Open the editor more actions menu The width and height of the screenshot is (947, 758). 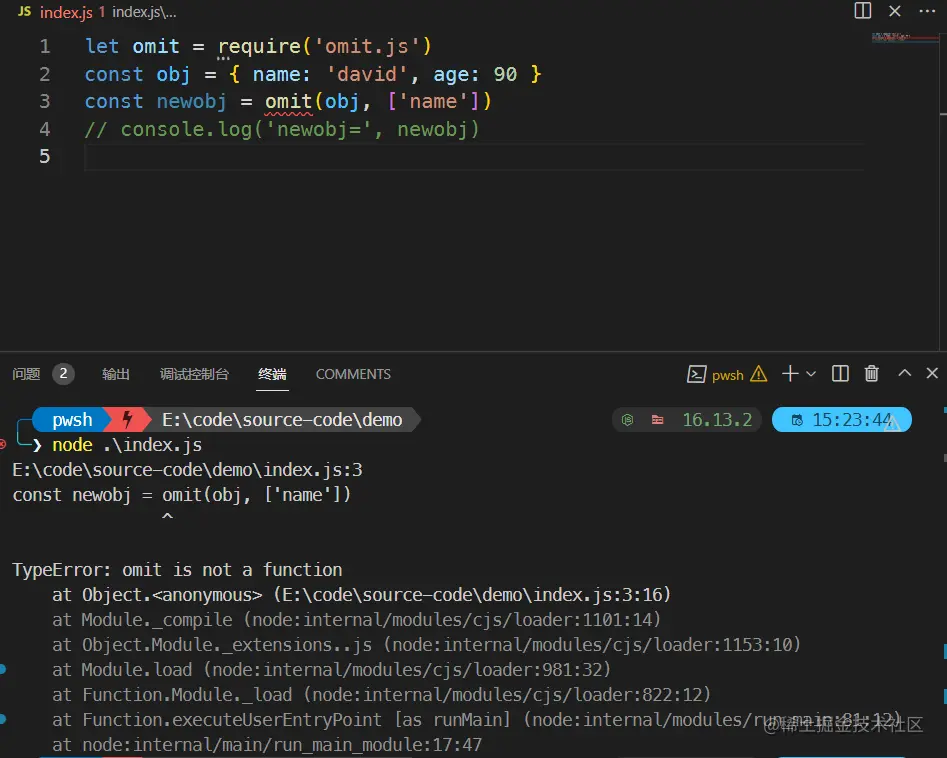coord(927,11)
